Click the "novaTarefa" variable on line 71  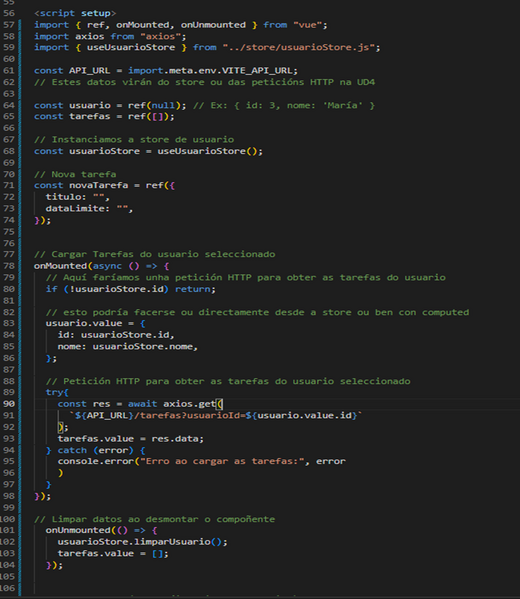(99, 185)
